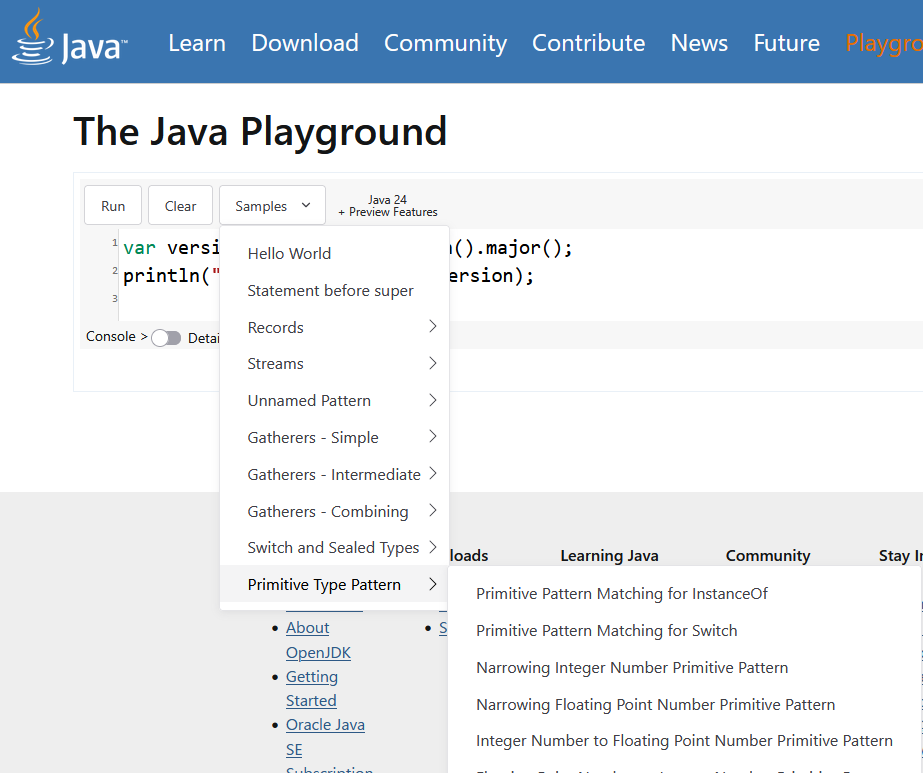923x773 pixels.
Task: Select Primitive Pattern Matching for Switch
Action: click(607, 630)
